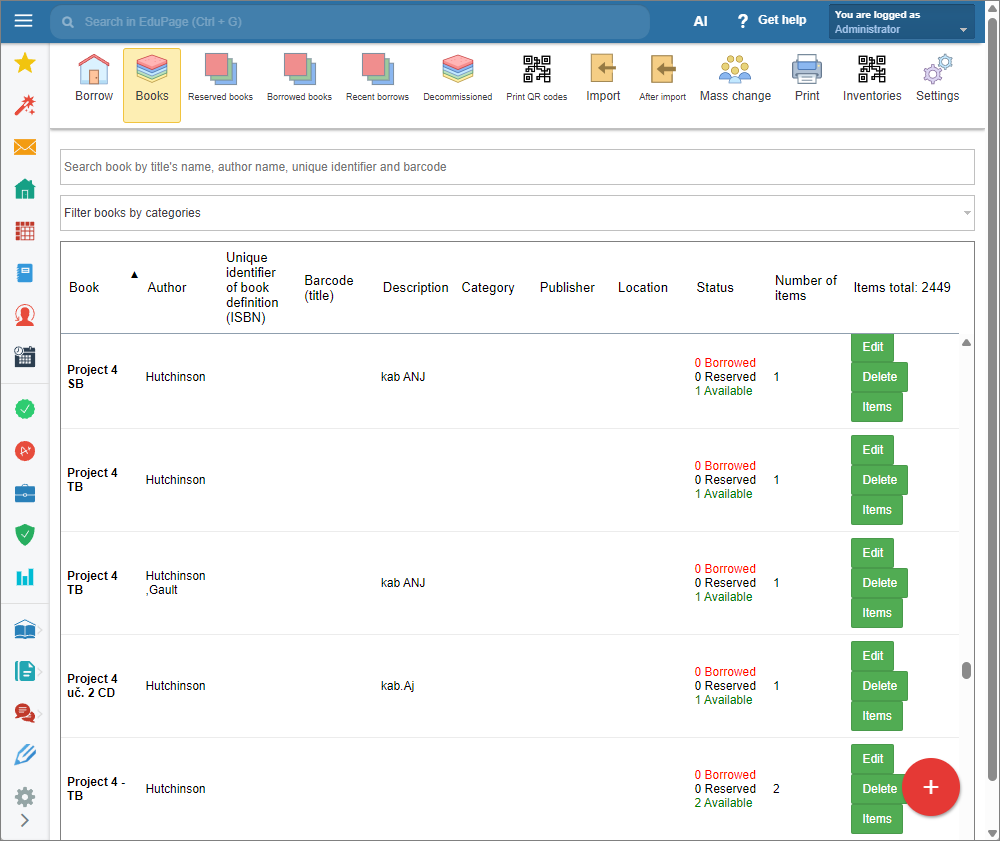The width and height of the screenshot is (1000, 841).
Task: Click the envelope messages icon in sidebar
Action: [25, 147]
